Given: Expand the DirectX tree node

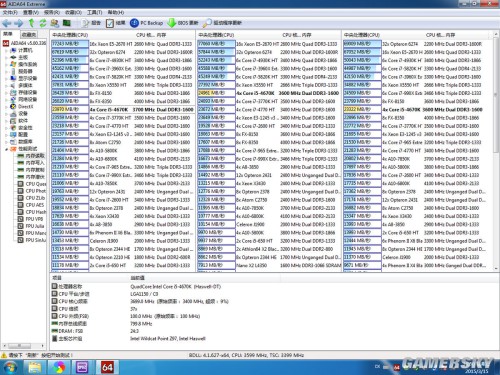Looking at the screenshot, I should tap(6, 107).
